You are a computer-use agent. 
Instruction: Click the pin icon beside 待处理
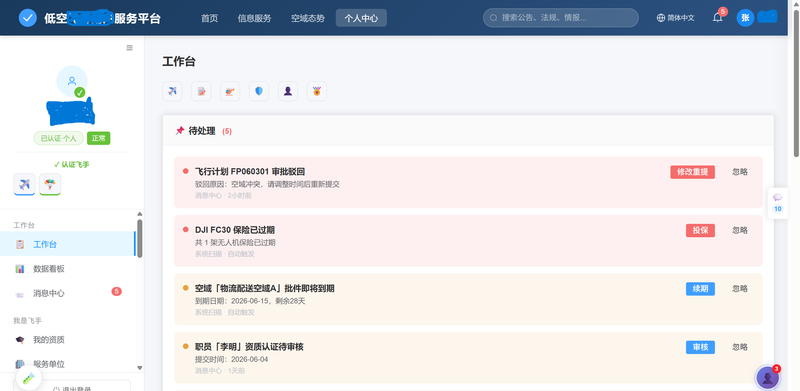(x=180, y=131)
